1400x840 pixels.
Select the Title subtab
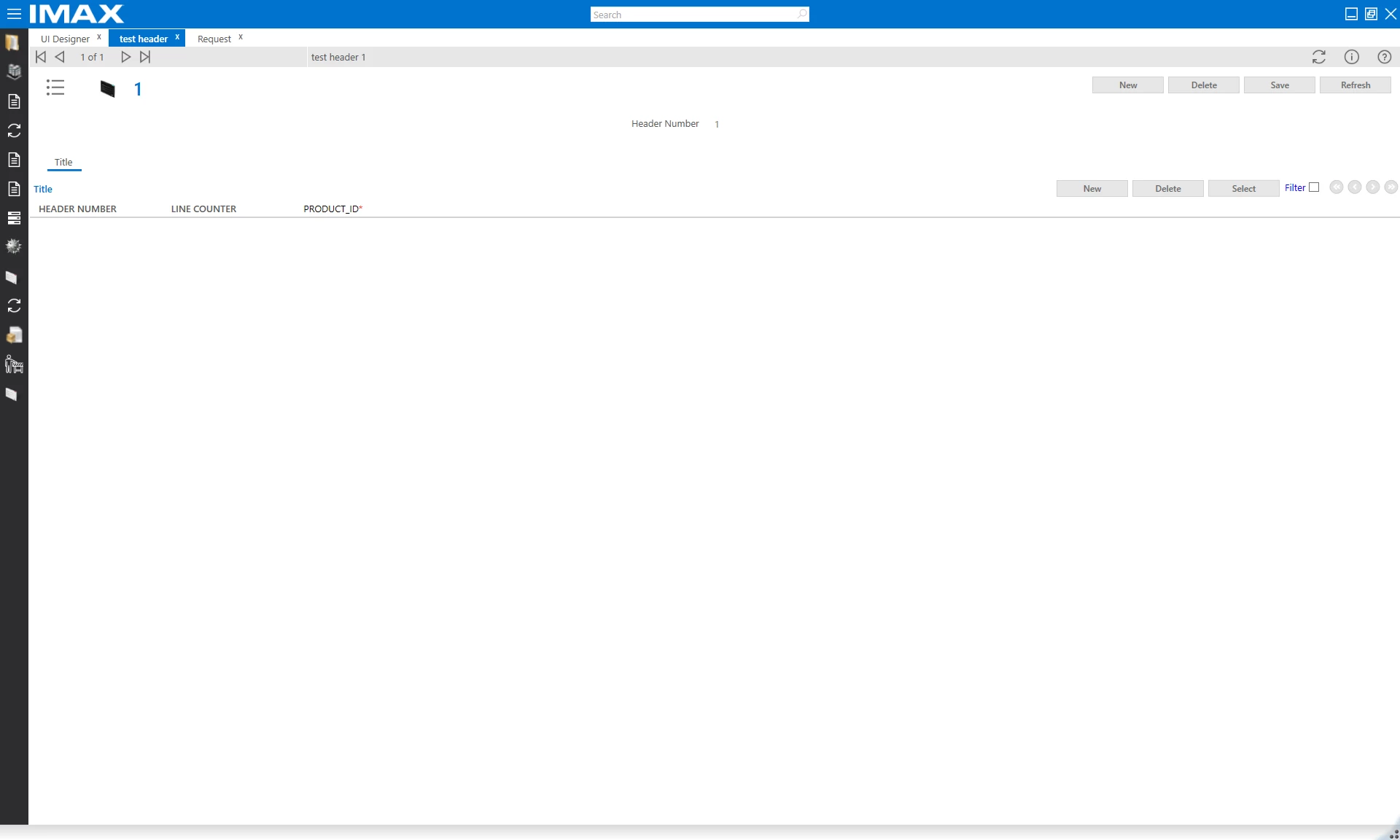pos(63,162)
